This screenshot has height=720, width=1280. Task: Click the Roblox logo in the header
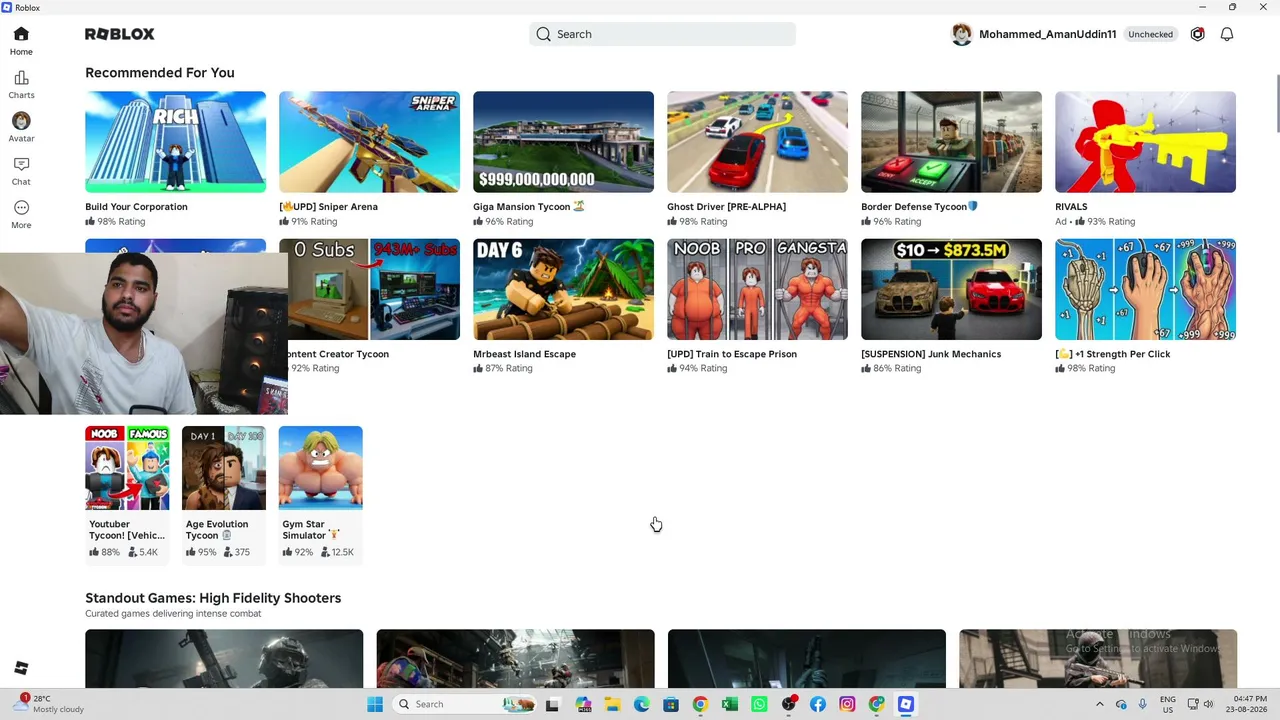pyautogui.click(x=120, y=34)
